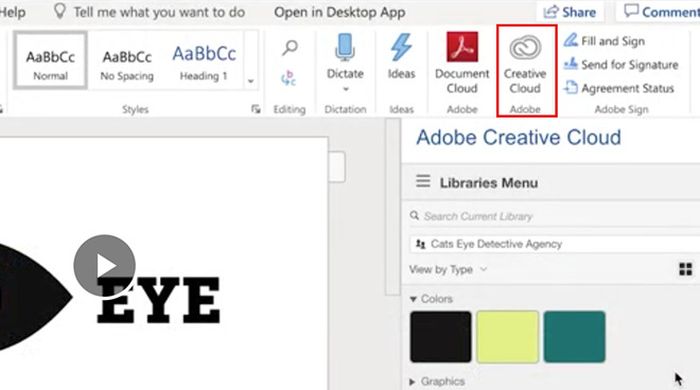The height and width of the screenshot is (390, 700).
Task: Collapse the Colors section
Action: [x=413, y=299]
